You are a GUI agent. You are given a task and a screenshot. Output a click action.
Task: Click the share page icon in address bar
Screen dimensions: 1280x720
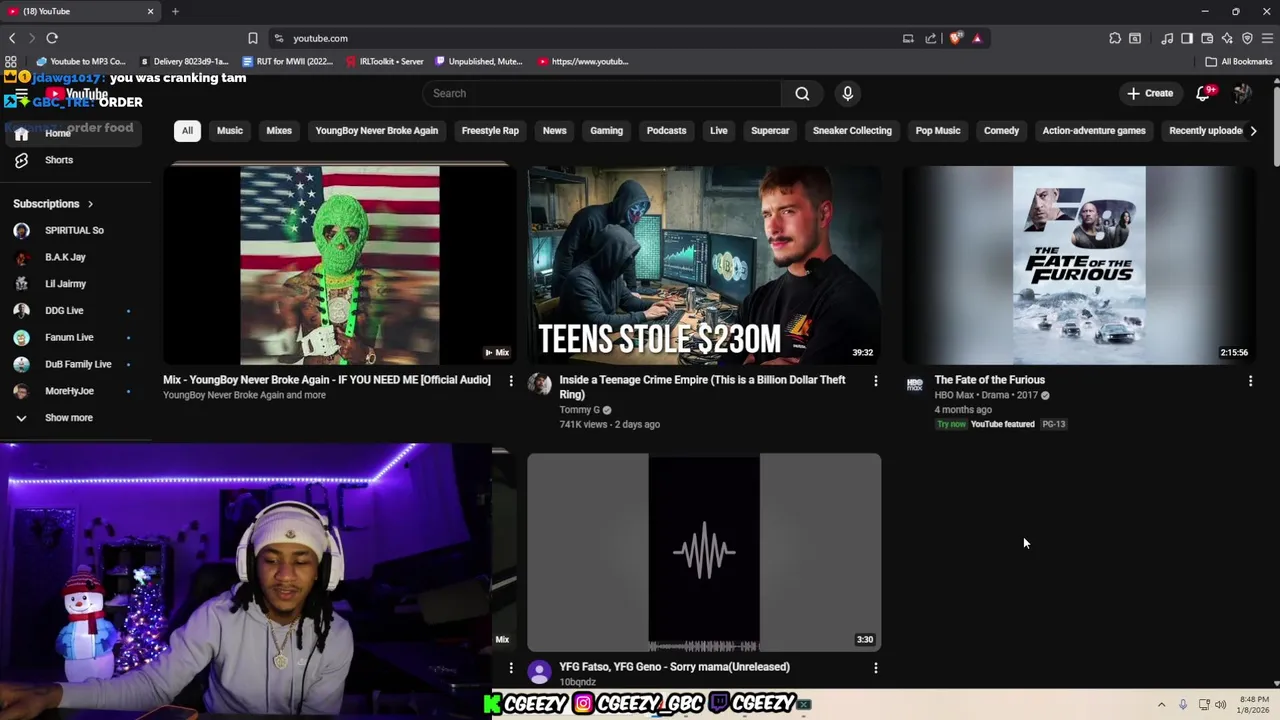point(931,38)
